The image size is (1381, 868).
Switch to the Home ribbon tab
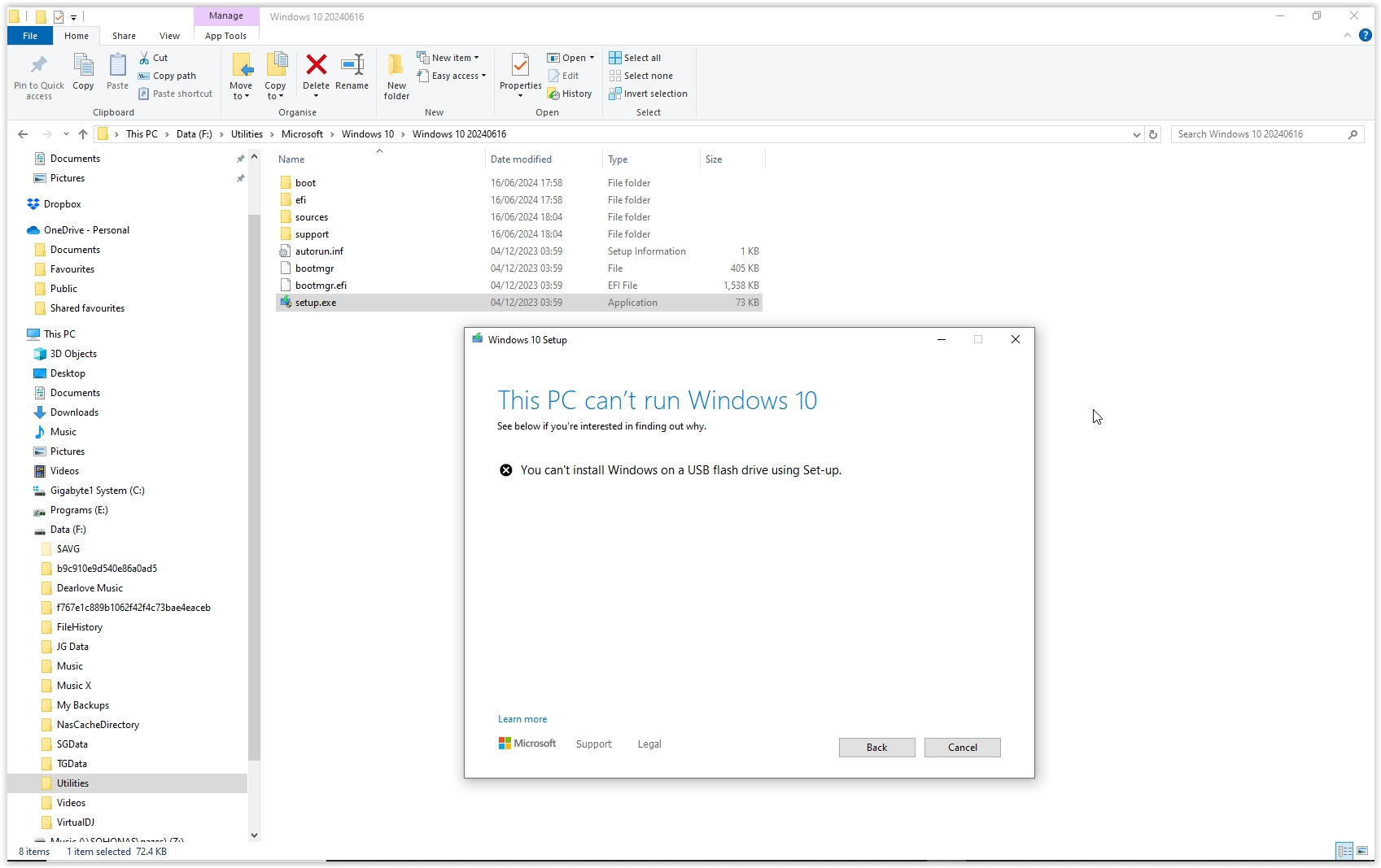[76, 36]
